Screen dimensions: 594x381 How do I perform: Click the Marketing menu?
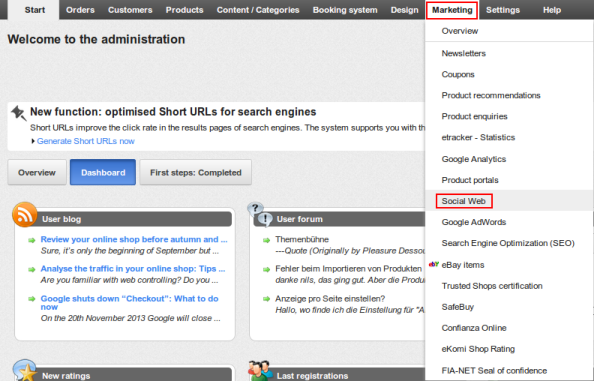(x=452, y=10)
